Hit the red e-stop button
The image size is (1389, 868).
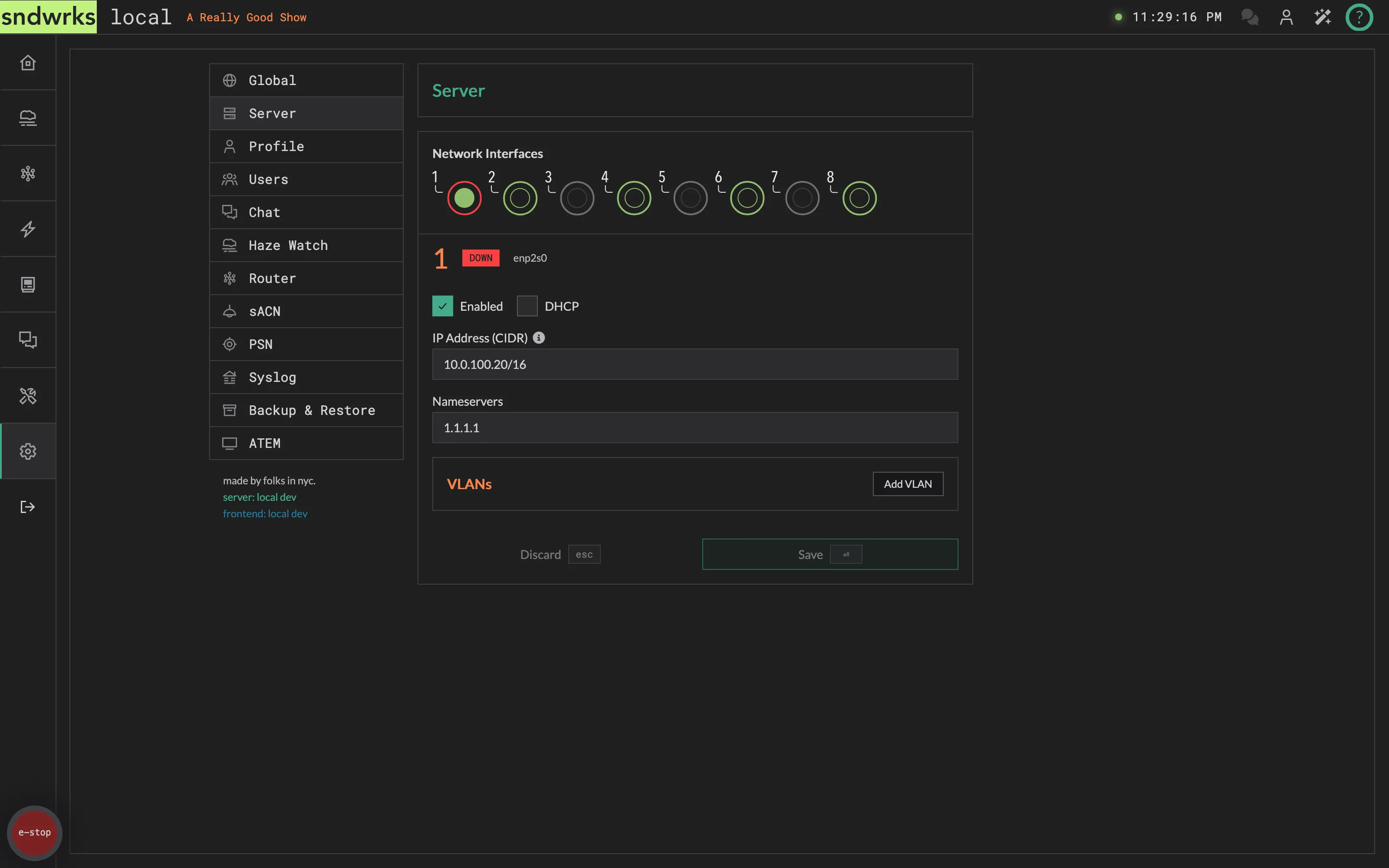(34, 832)
